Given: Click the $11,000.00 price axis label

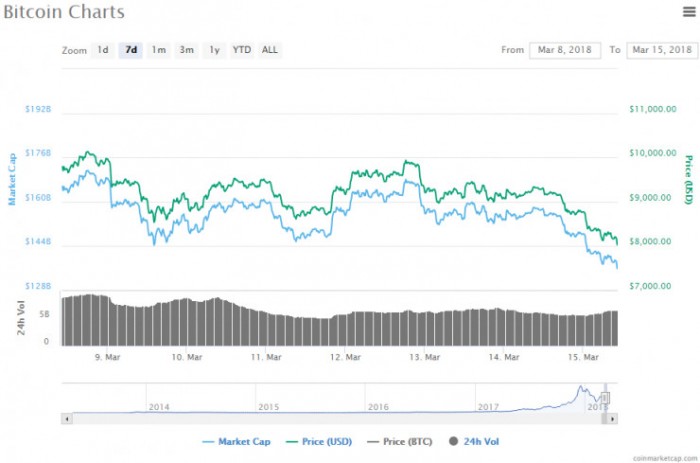Looking at the screenshot, I should click(x=653, y=109).
